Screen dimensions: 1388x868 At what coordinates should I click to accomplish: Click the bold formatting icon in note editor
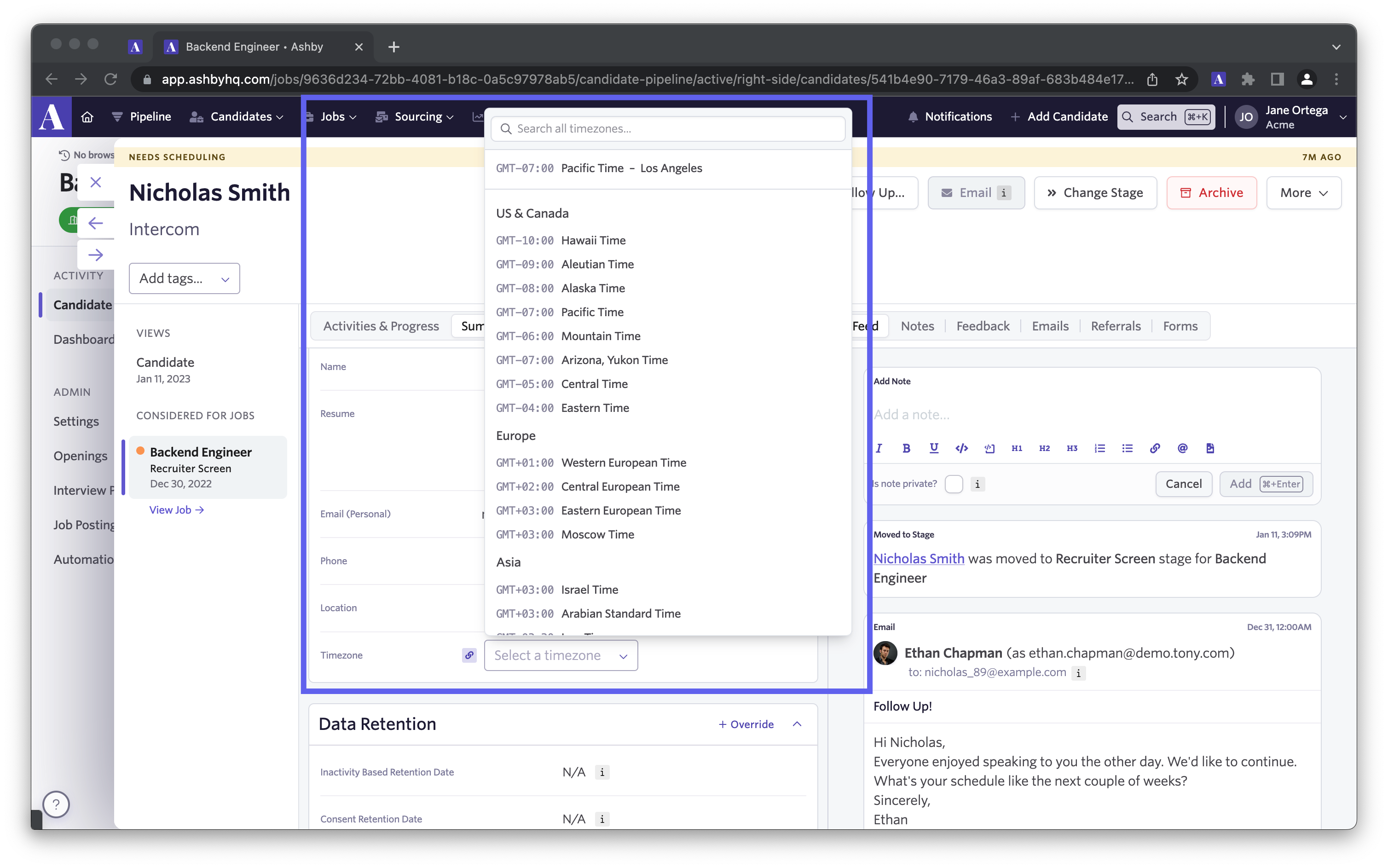tap(907, 448)
